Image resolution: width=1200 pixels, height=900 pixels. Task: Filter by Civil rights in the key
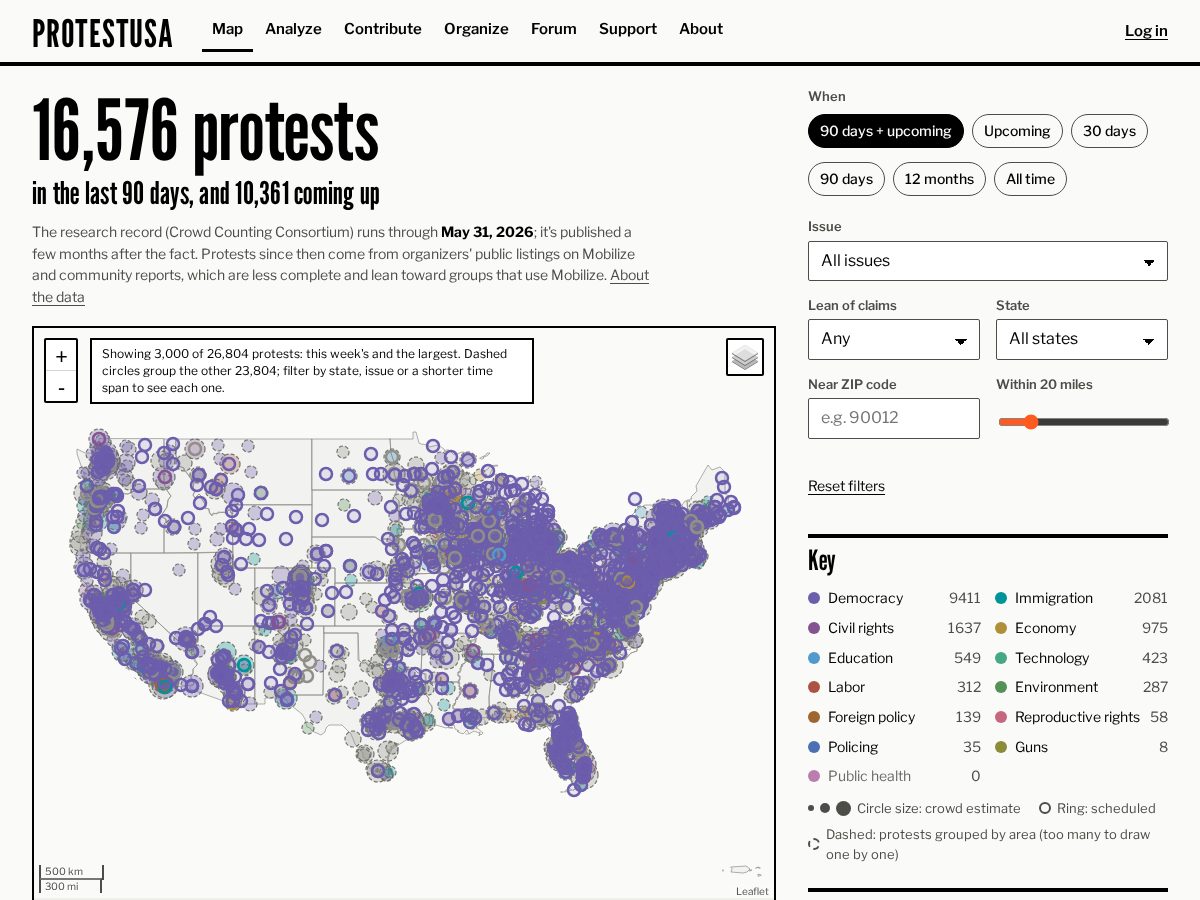click(894, 628)
